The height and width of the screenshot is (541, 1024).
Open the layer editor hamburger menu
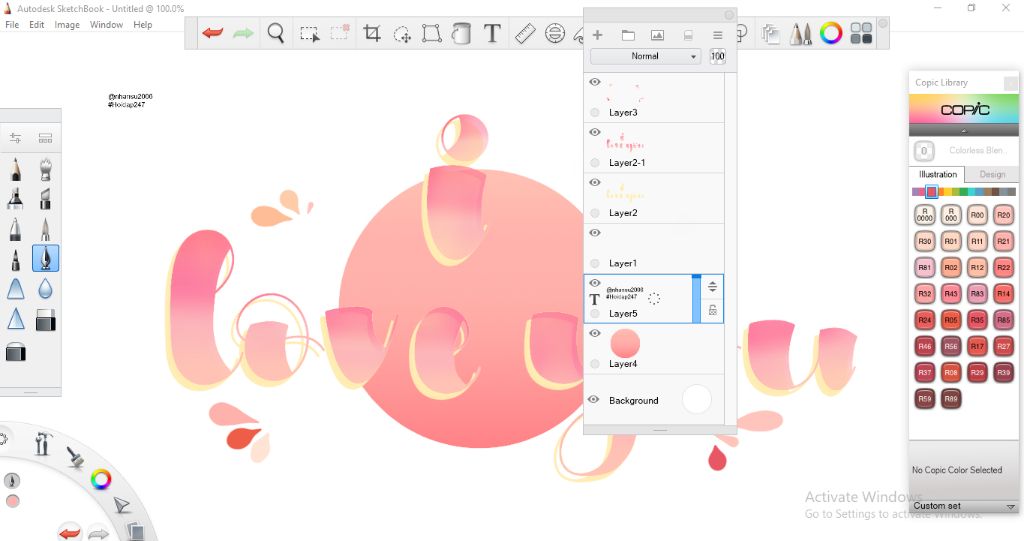(718, 35)
